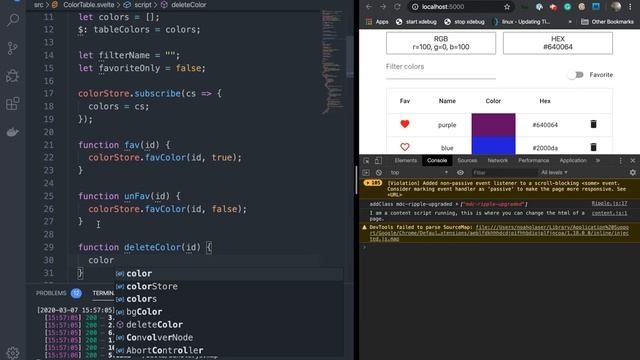The height and width of the screenshot is (360, 640).
Task: Open the 'linux - Updating' bookmark
Action: click(x=521, y=22)
